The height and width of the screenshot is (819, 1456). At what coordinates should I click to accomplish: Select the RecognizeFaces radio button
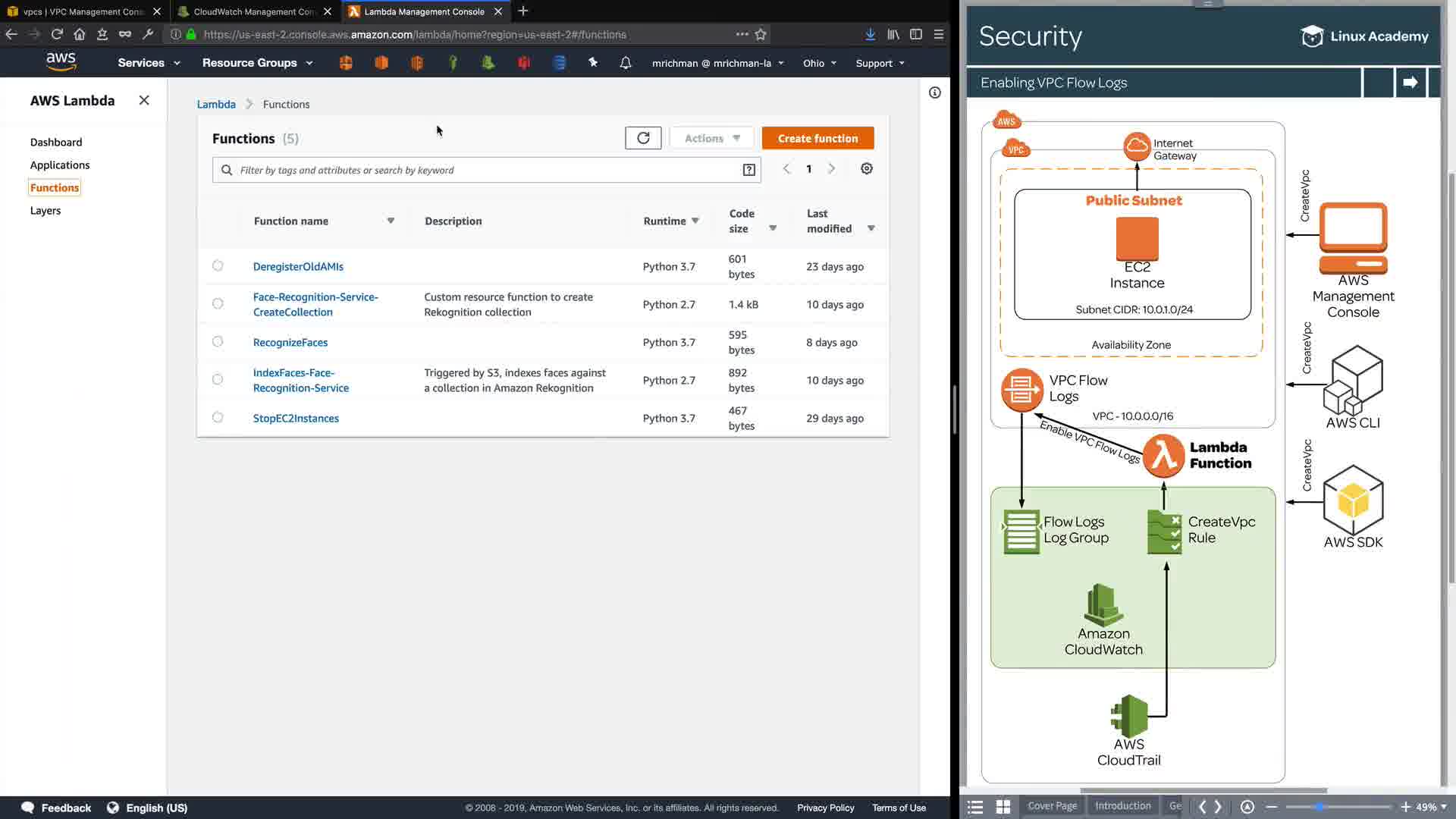coord(218,342)
